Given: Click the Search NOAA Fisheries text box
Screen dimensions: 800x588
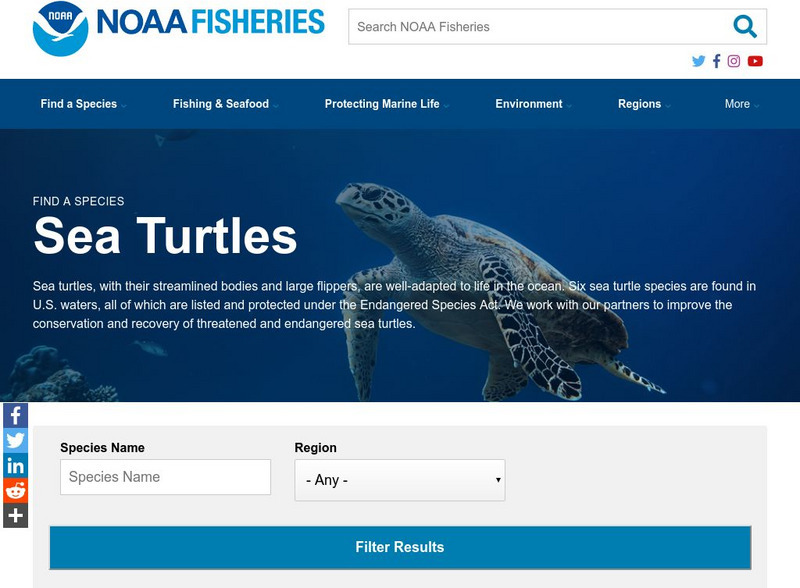Looking at the screenshot, I should 520,27.
